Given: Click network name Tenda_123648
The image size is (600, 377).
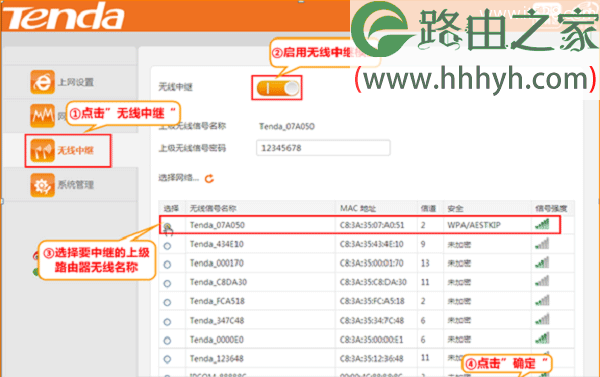Looking at the screenshot, I should [217, 359].
